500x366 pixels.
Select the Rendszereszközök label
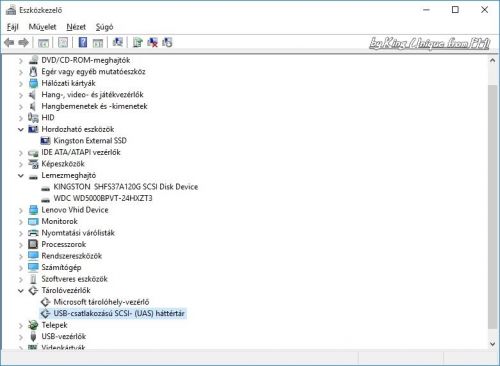point(72,256)
